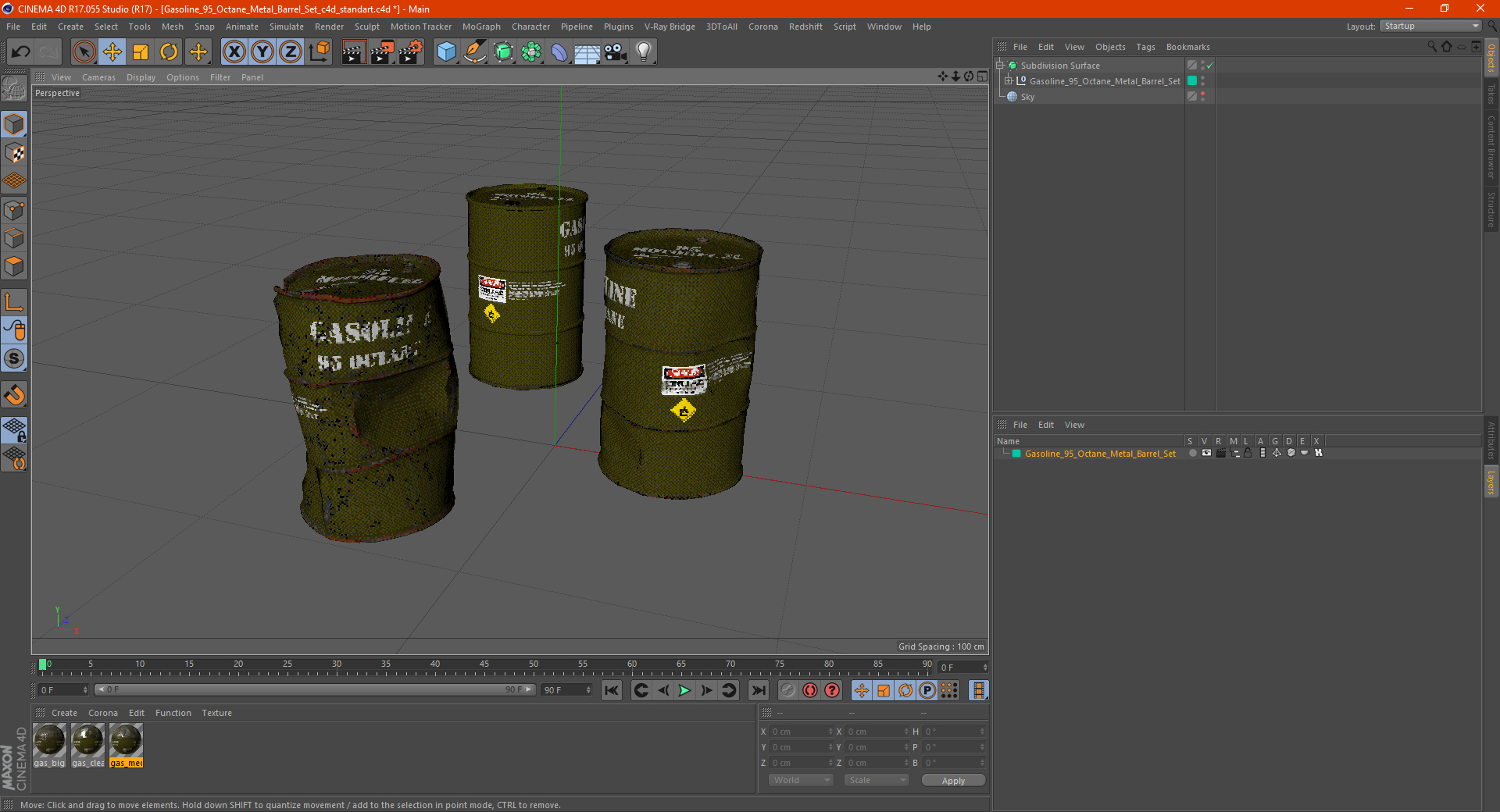This screenshot has width=1500, height=812.
Task: Toggle layer View eye icon
Action: [1206, 454]
